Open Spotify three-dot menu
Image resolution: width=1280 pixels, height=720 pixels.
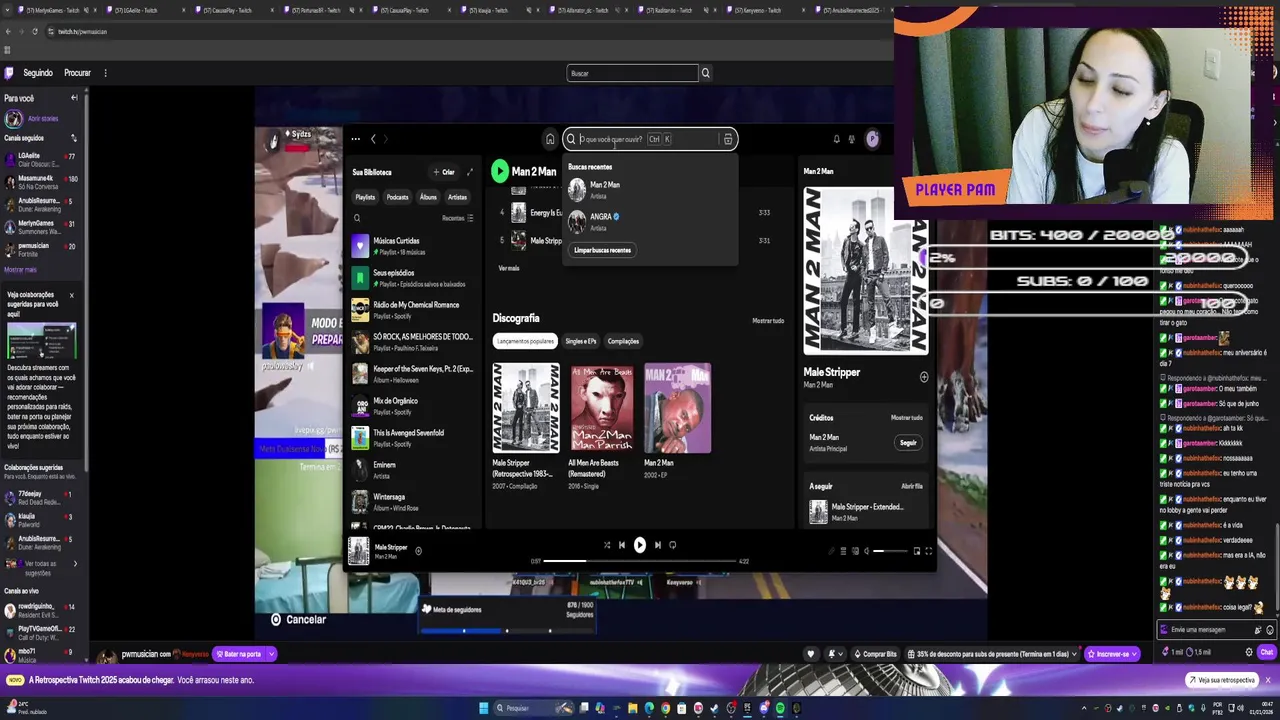[x=355, y=139]
